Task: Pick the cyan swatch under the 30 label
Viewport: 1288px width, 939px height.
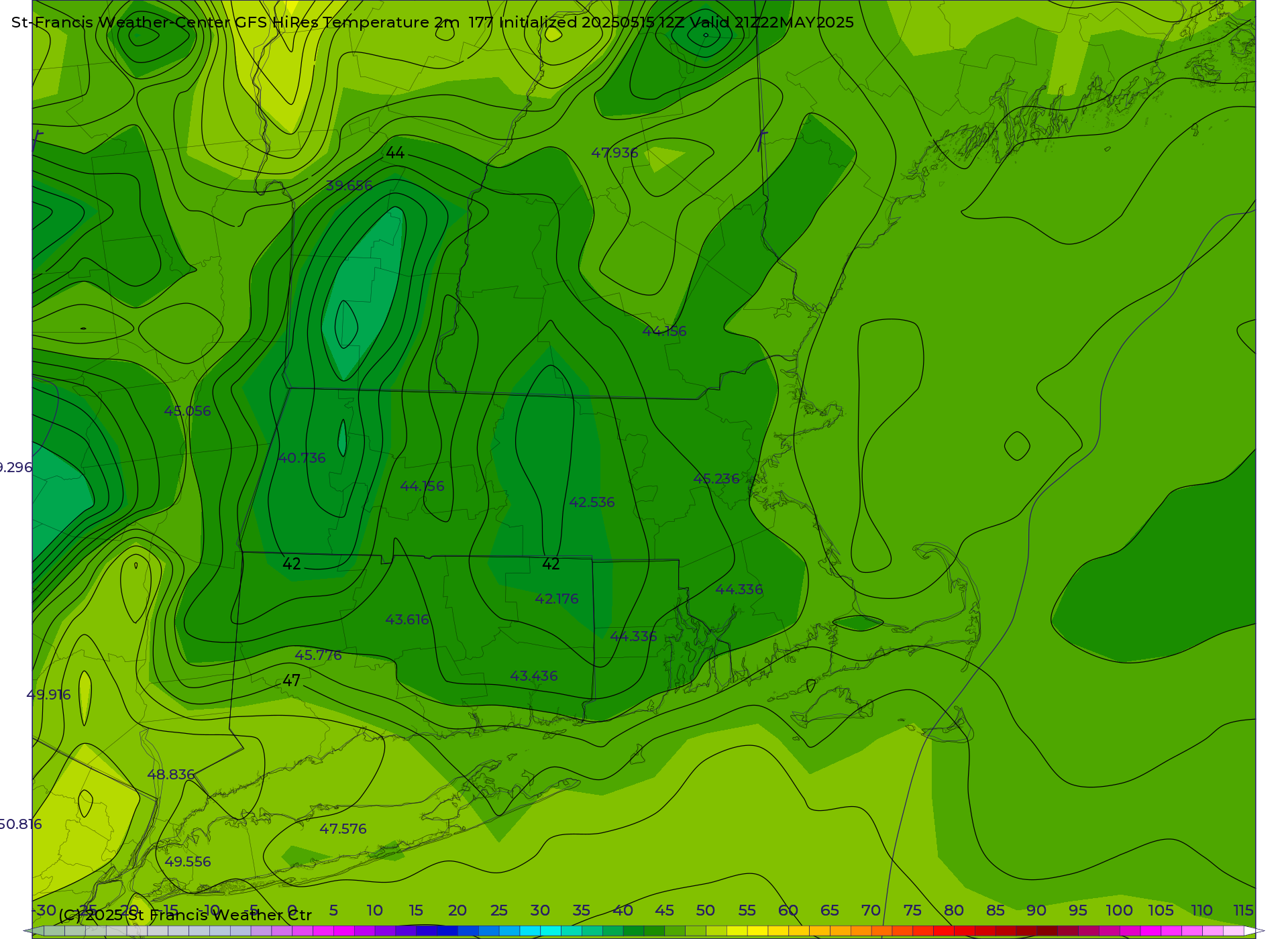Action: pyautogui.click(x=551, y=931)
